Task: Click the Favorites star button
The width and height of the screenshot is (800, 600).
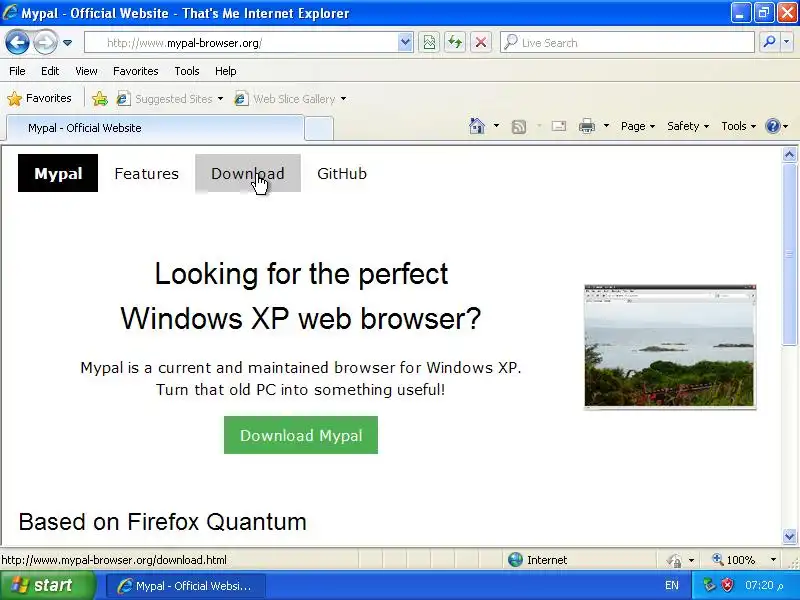Action: click(x=39, y=98)
